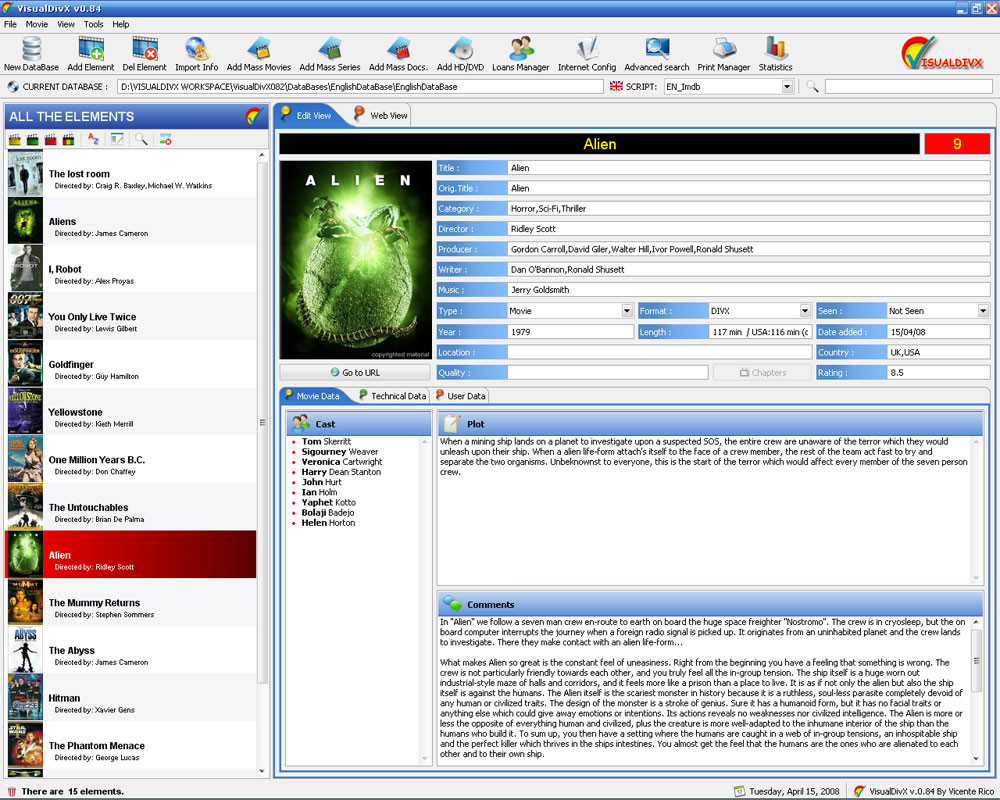
Task: Select You Only Live Twice entry
Action: [x=131, y=316]
